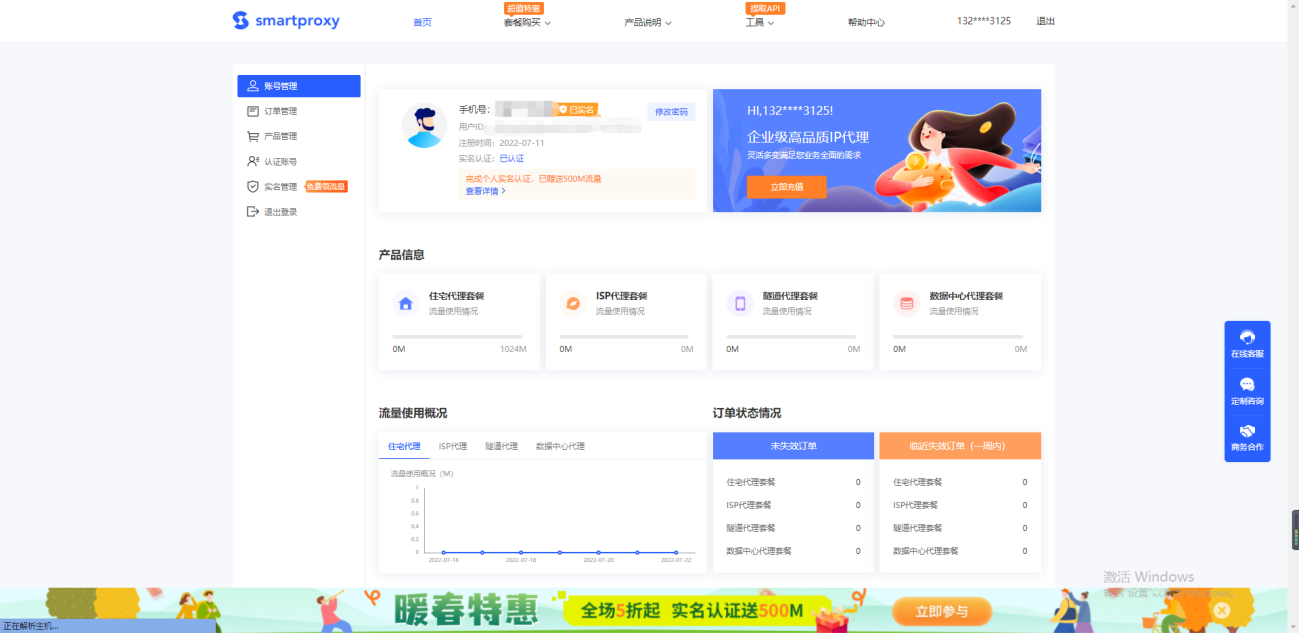Screen dimensions: 1299x633
Task: Click 退出 in the top bar
Action: [1045, 21]
